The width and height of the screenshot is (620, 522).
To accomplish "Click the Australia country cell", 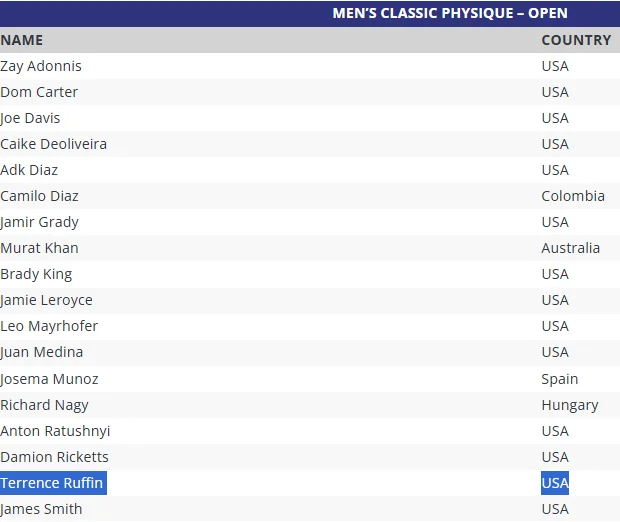I will pos(571,248).
